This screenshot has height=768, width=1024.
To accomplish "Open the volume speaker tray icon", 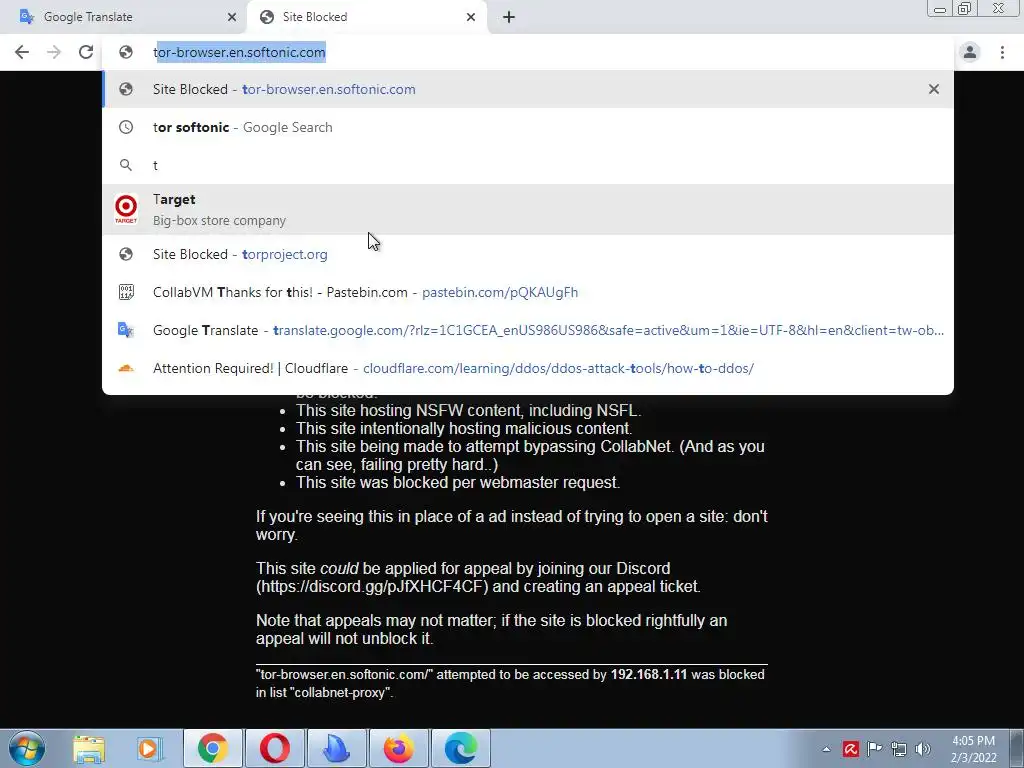I will tap(923, 749).
